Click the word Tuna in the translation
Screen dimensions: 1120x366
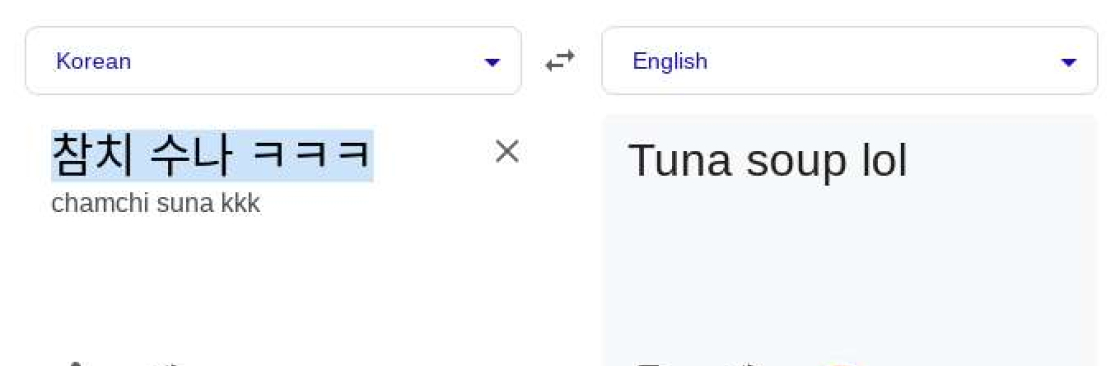(680, 160)
